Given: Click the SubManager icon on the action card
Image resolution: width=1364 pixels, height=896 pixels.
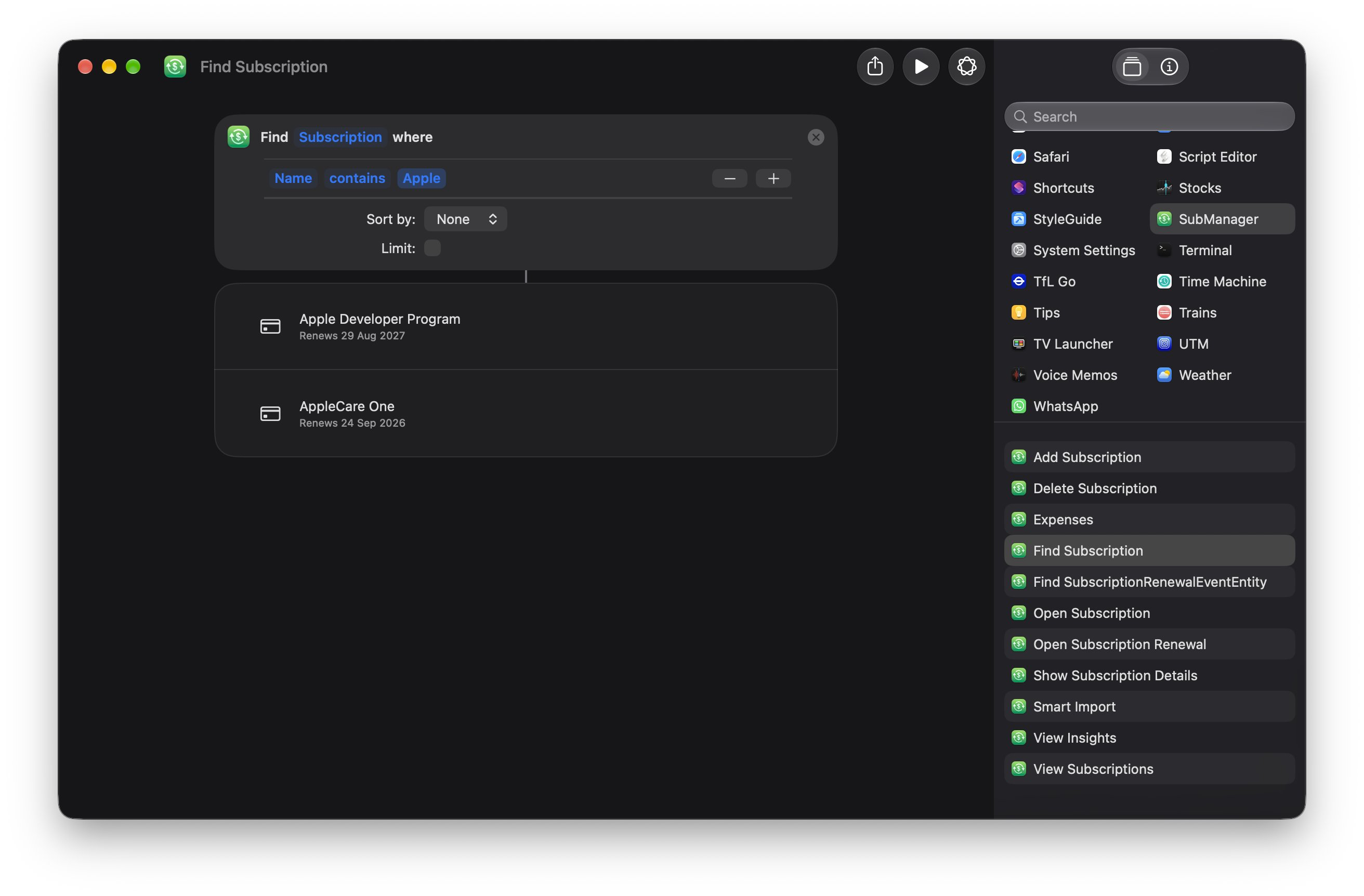Looking at the screenshot, I should (x=238, y=137).
